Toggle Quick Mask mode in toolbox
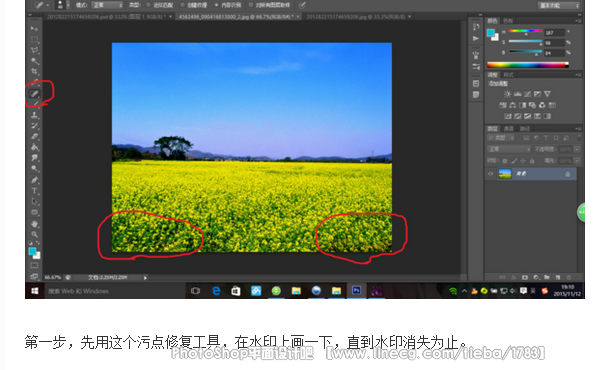Viewport: 595px width, 370px height. (x=34, y=265)
